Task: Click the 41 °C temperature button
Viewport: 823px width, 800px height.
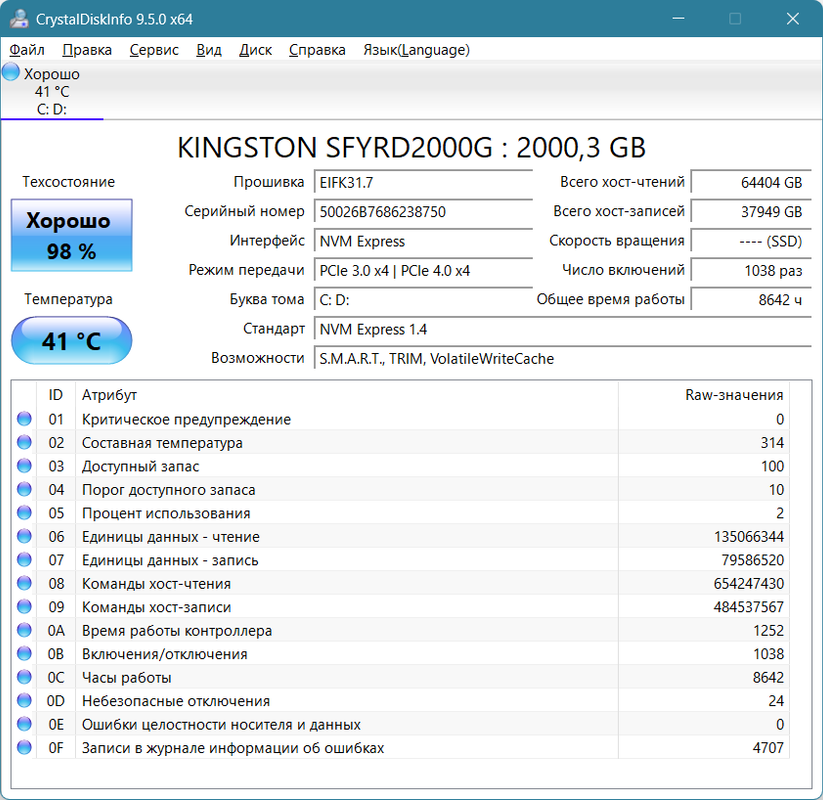Action: [x=71, y=340]
